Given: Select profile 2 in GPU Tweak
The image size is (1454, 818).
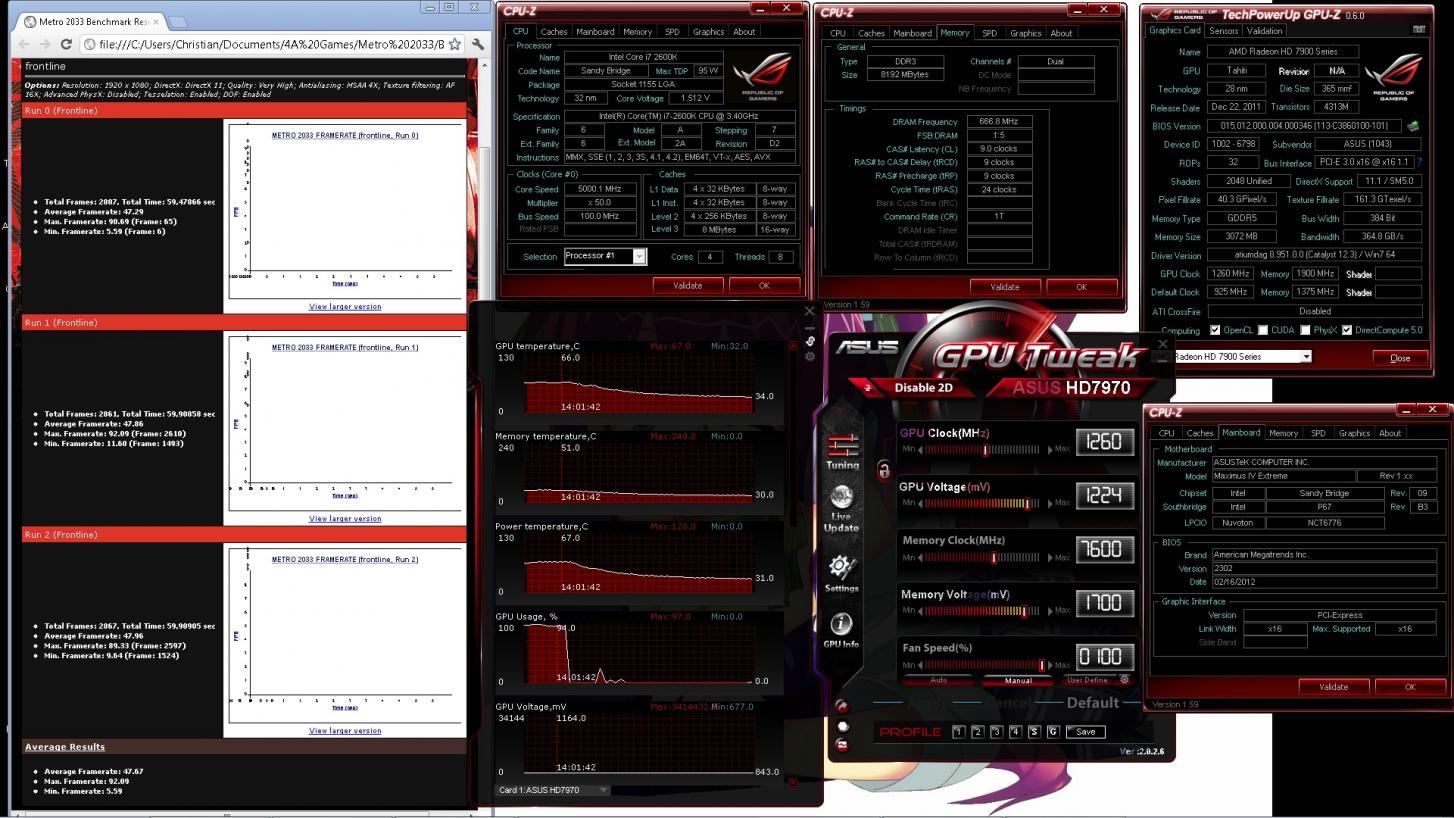Looking at the screenshot, I should click(977, 732).
